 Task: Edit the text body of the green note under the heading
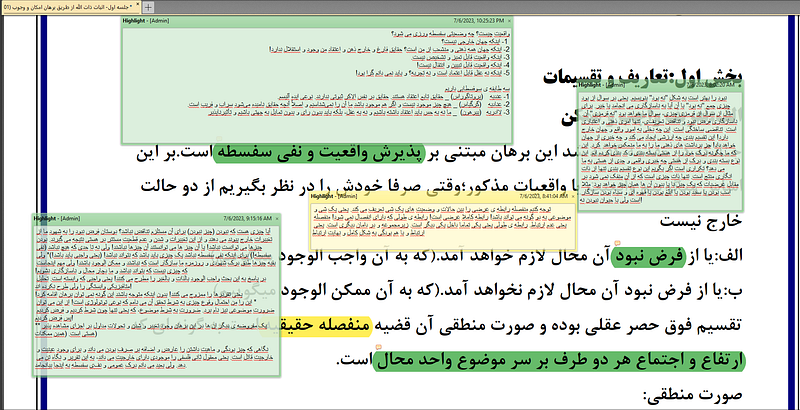pyautogui.click(x=661, y=149)
